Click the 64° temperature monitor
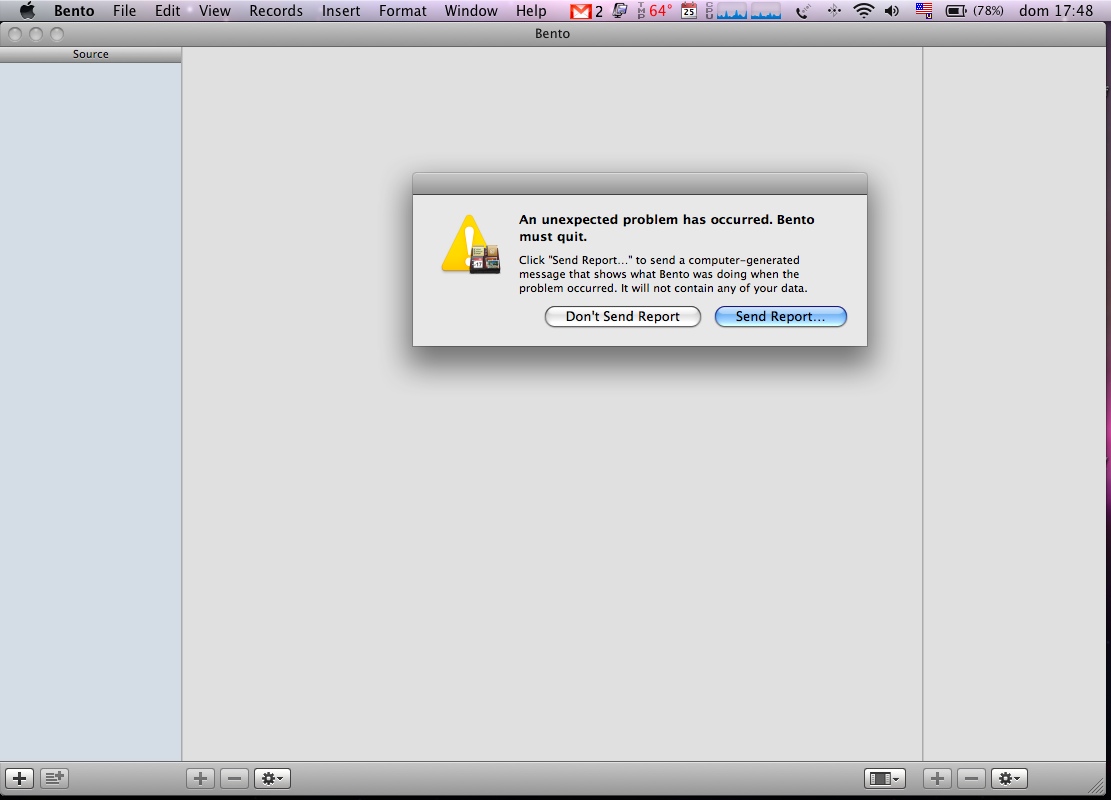The height and width of the screenshot is (800, 1111). (x=654, y=11)
